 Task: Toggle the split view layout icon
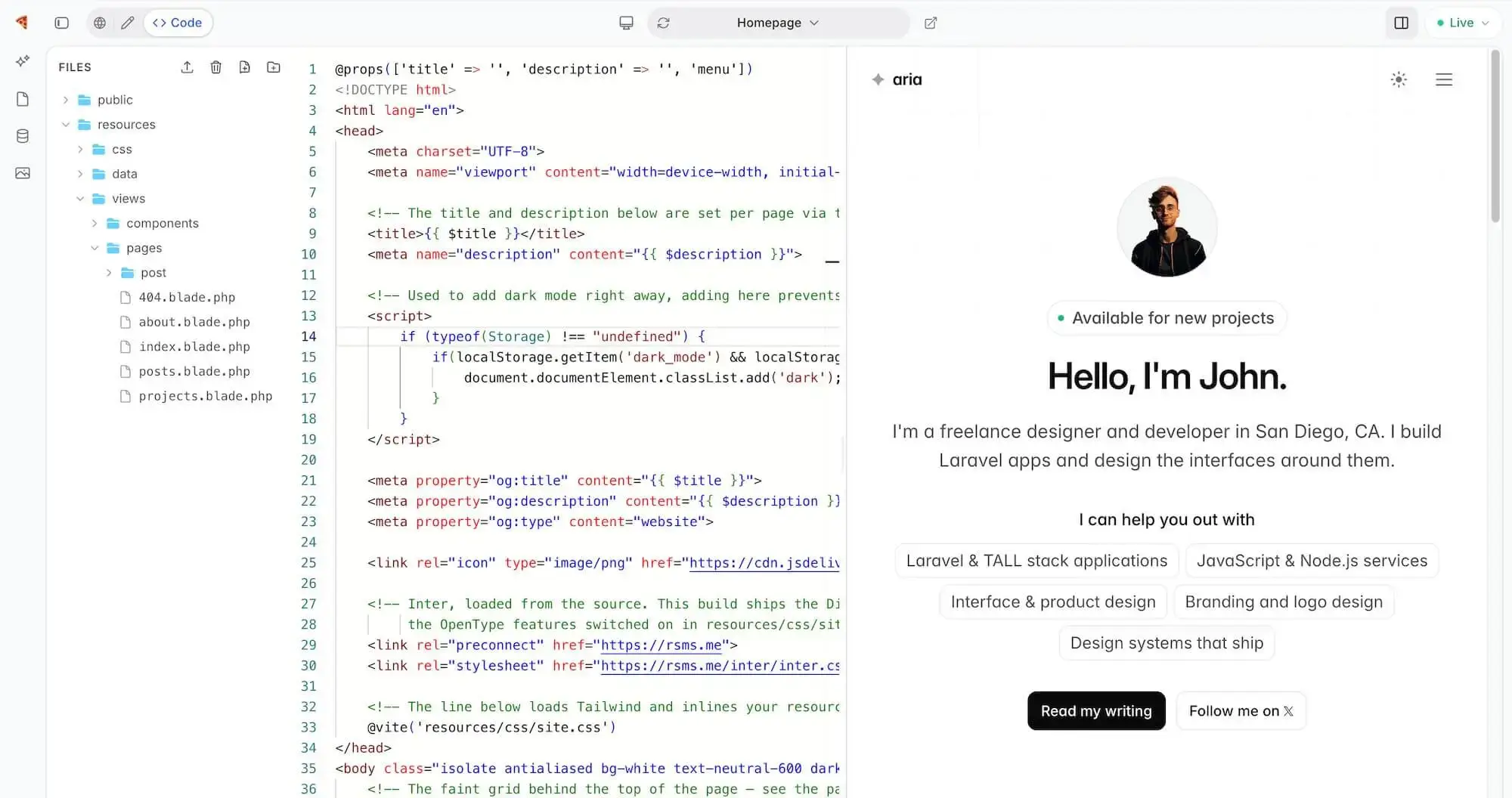point(1401,23)
